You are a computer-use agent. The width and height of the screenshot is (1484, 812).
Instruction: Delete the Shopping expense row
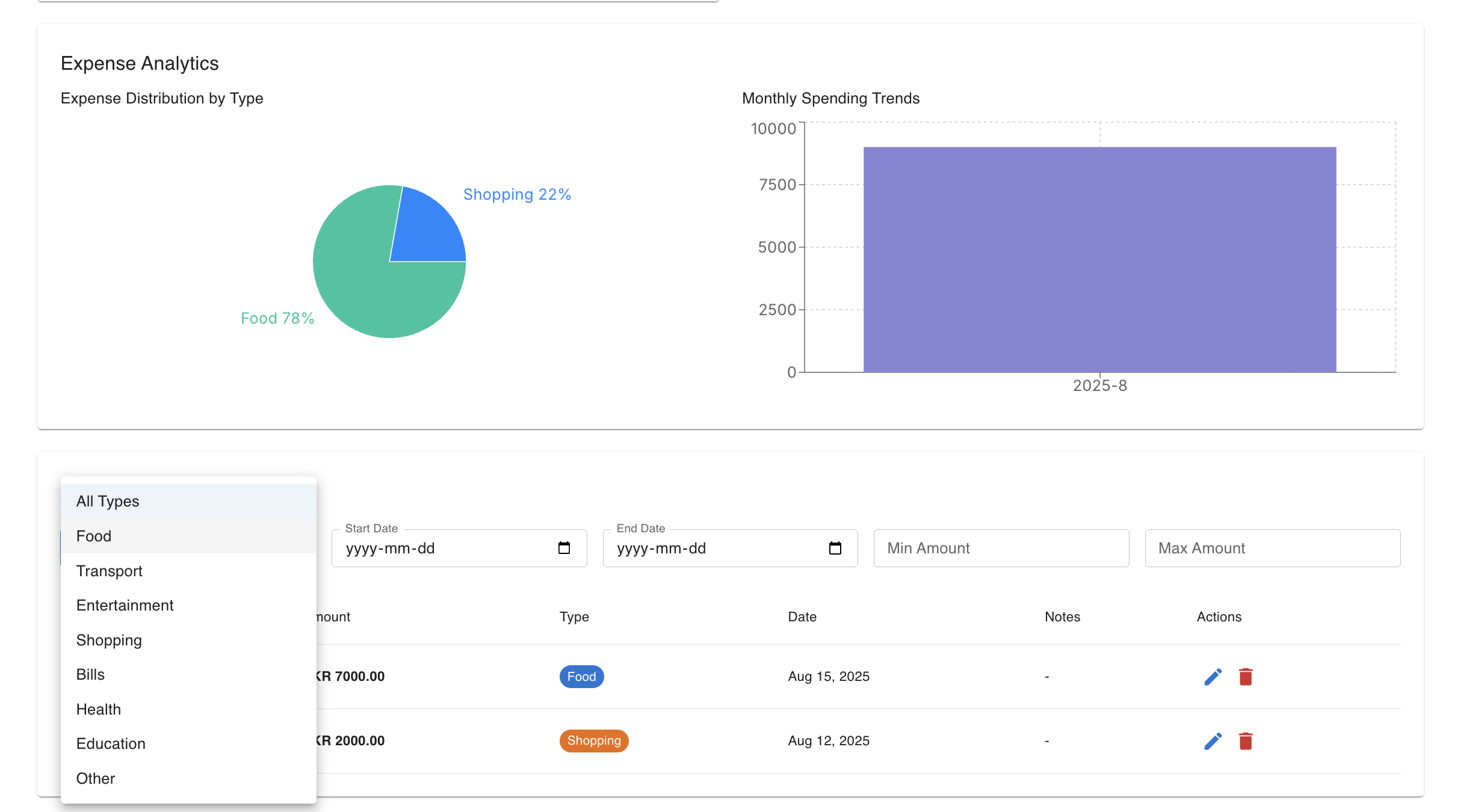1245,741
